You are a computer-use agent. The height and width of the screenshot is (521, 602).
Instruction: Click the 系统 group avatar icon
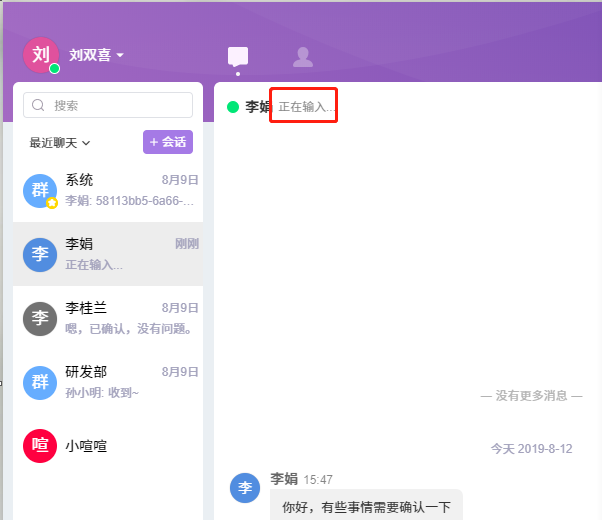(40, 190)
